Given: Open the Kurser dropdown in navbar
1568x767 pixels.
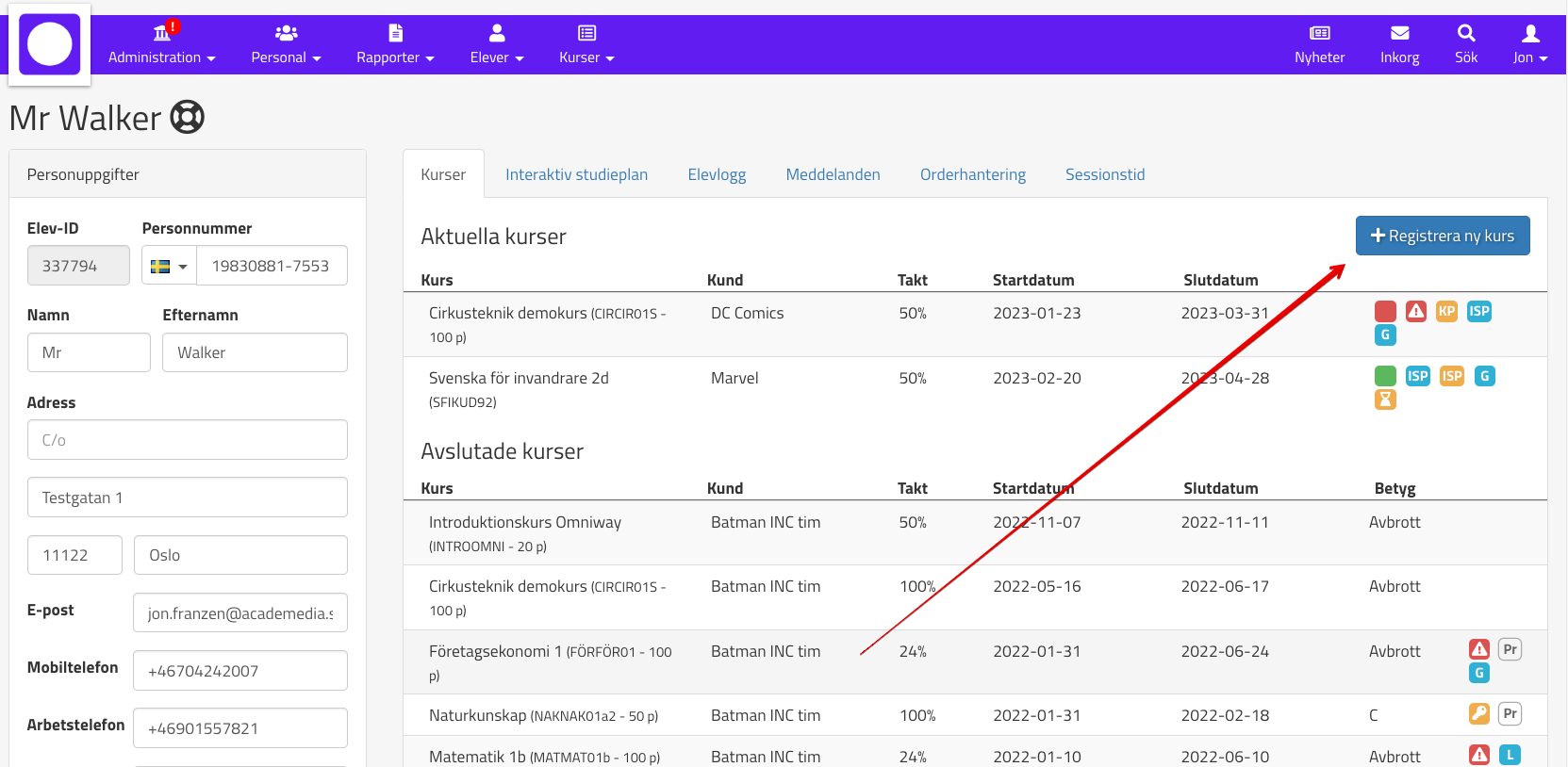Looking at the screenshot, I should coord(586,44).
